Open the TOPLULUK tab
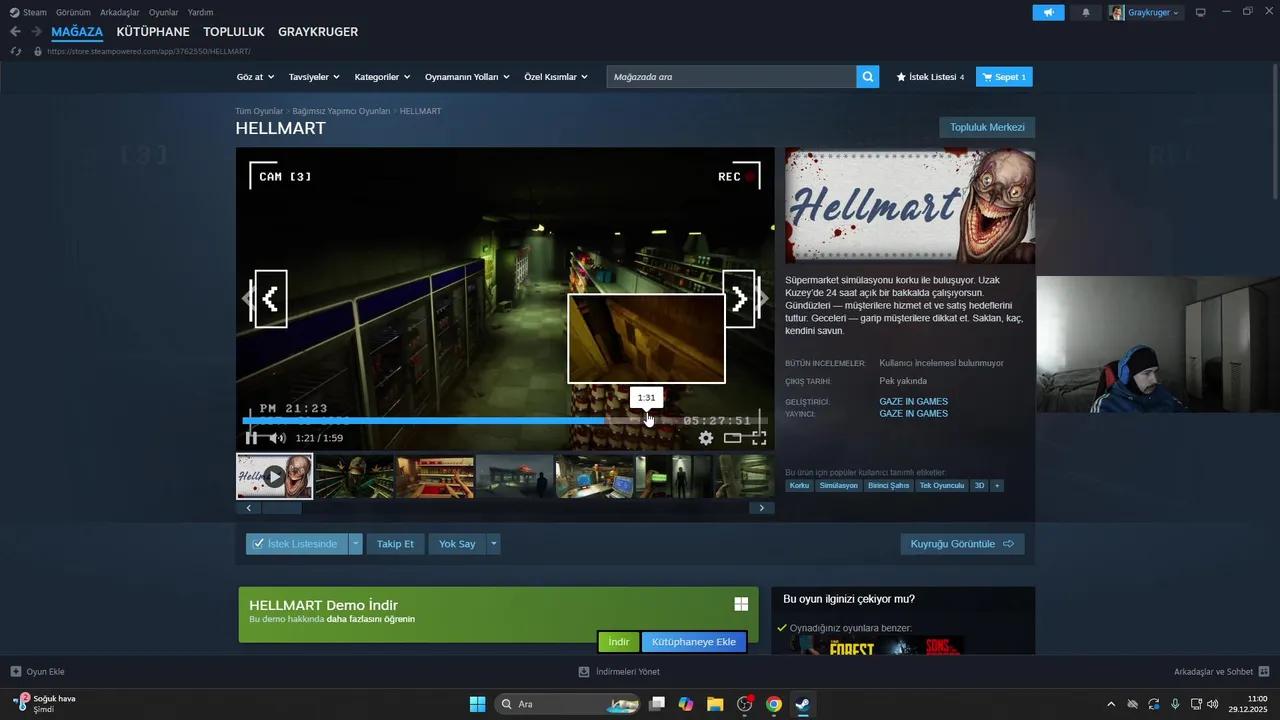1280x720 pixels. (x=234, y=32)
